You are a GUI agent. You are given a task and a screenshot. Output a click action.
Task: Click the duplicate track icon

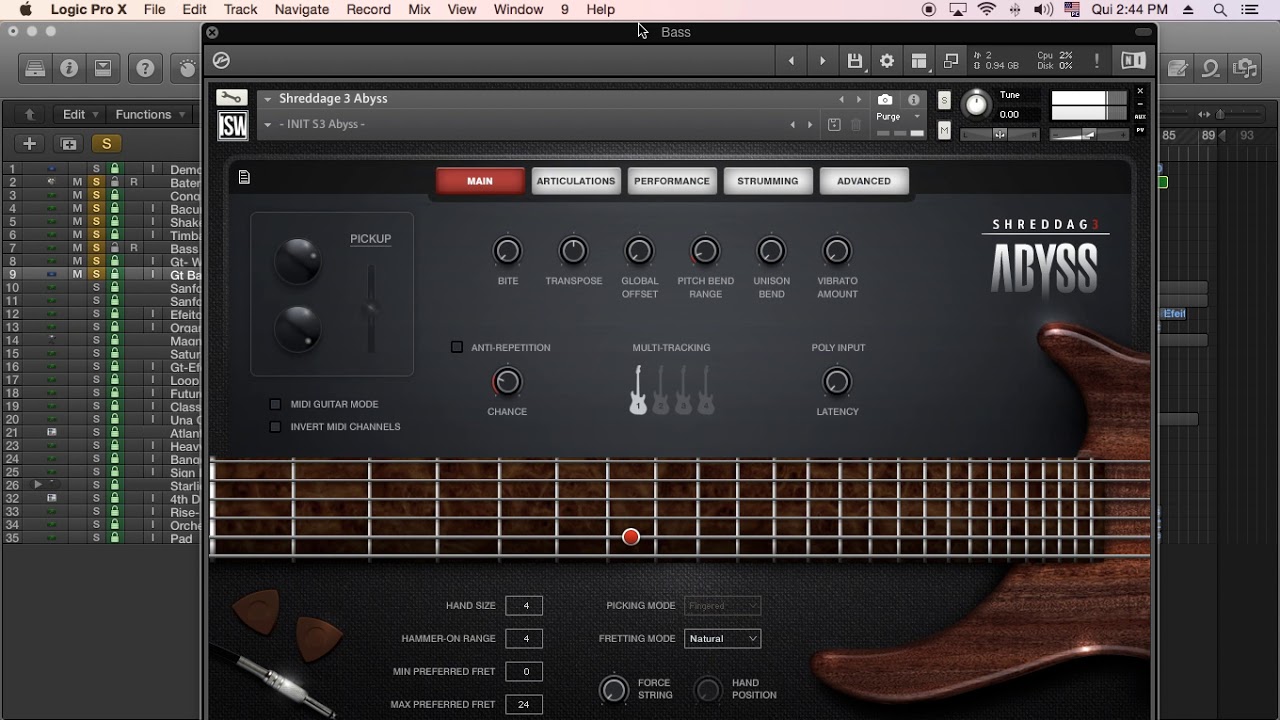pos(68,144)
